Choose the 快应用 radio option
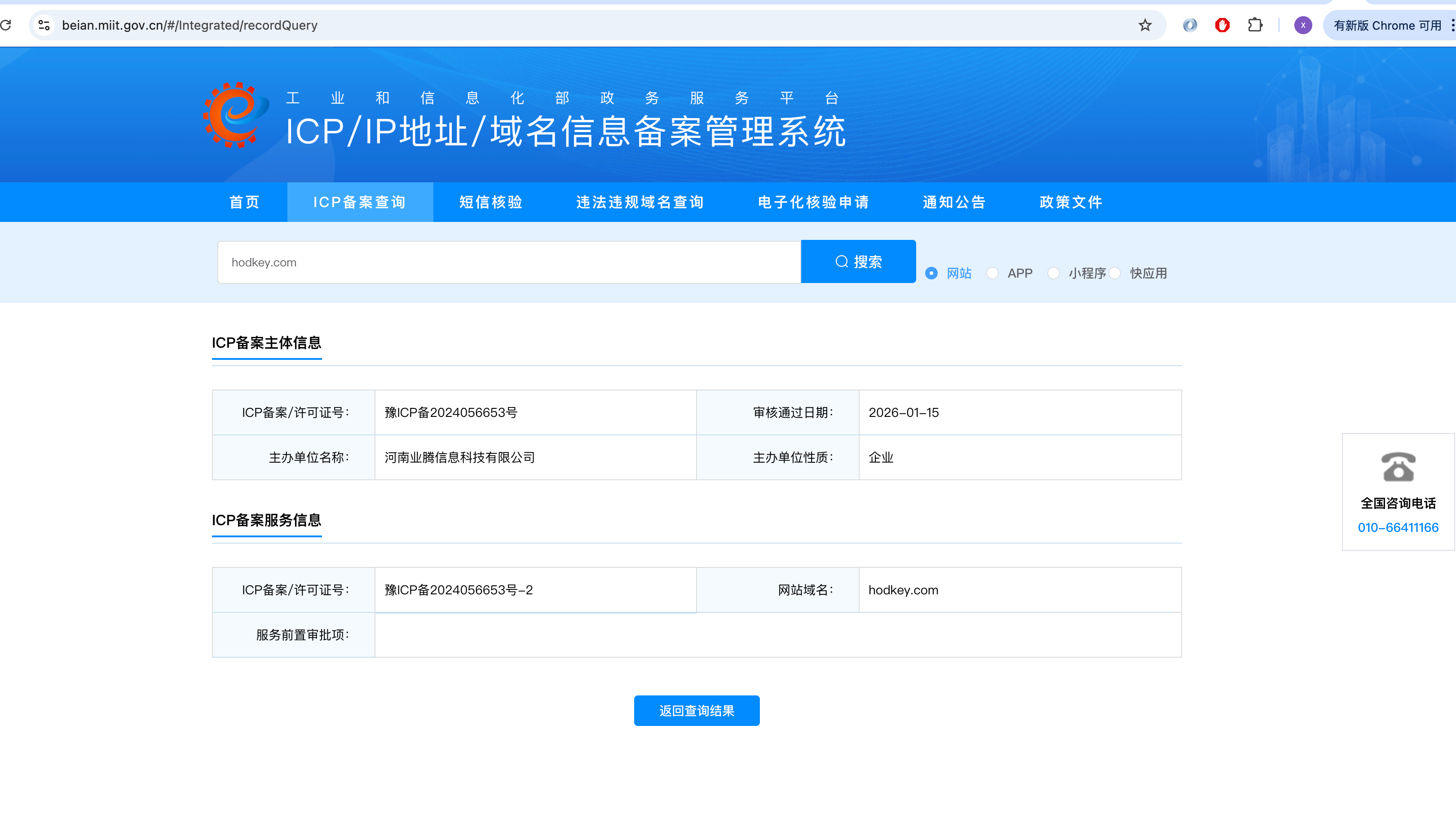Image resolution: width=1456 pixels, height=823 pixels. [x=1115, y=274]
